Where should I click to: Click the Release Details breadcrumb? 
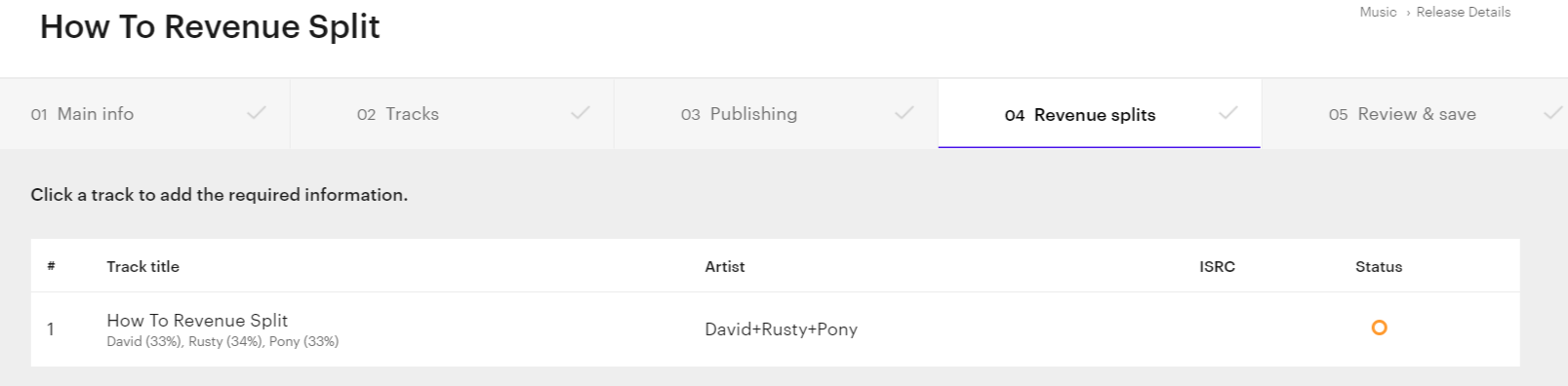click(x=1463, y=12)
